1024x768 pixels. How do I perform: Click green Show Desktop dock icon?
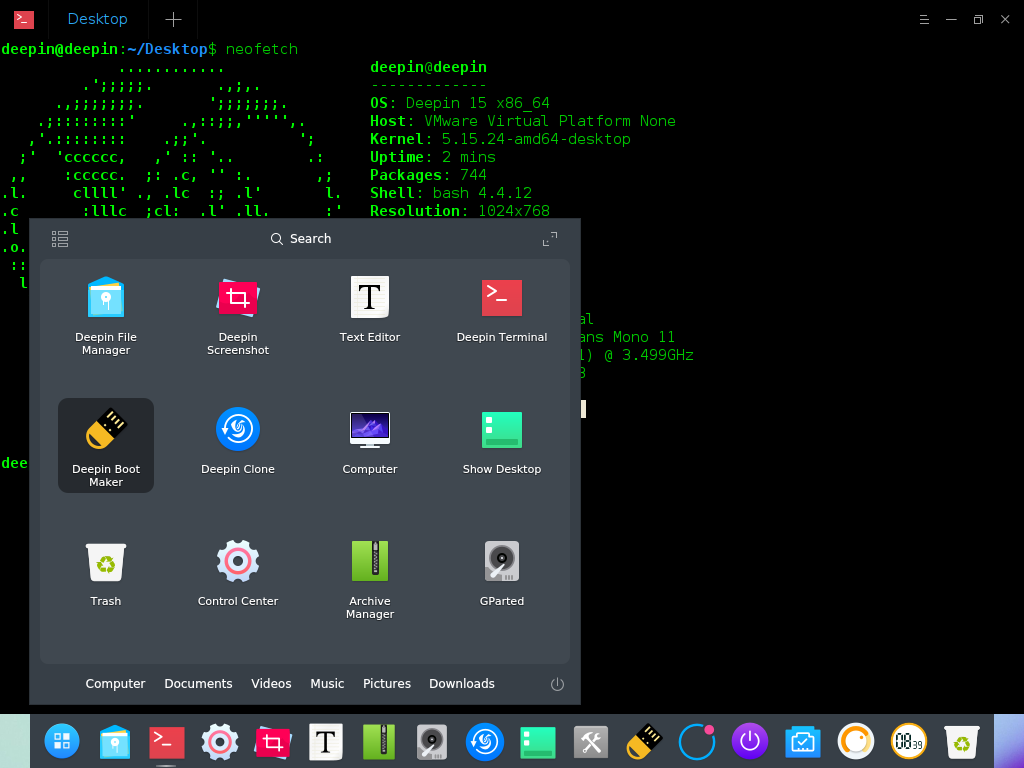tap(538, 743)
